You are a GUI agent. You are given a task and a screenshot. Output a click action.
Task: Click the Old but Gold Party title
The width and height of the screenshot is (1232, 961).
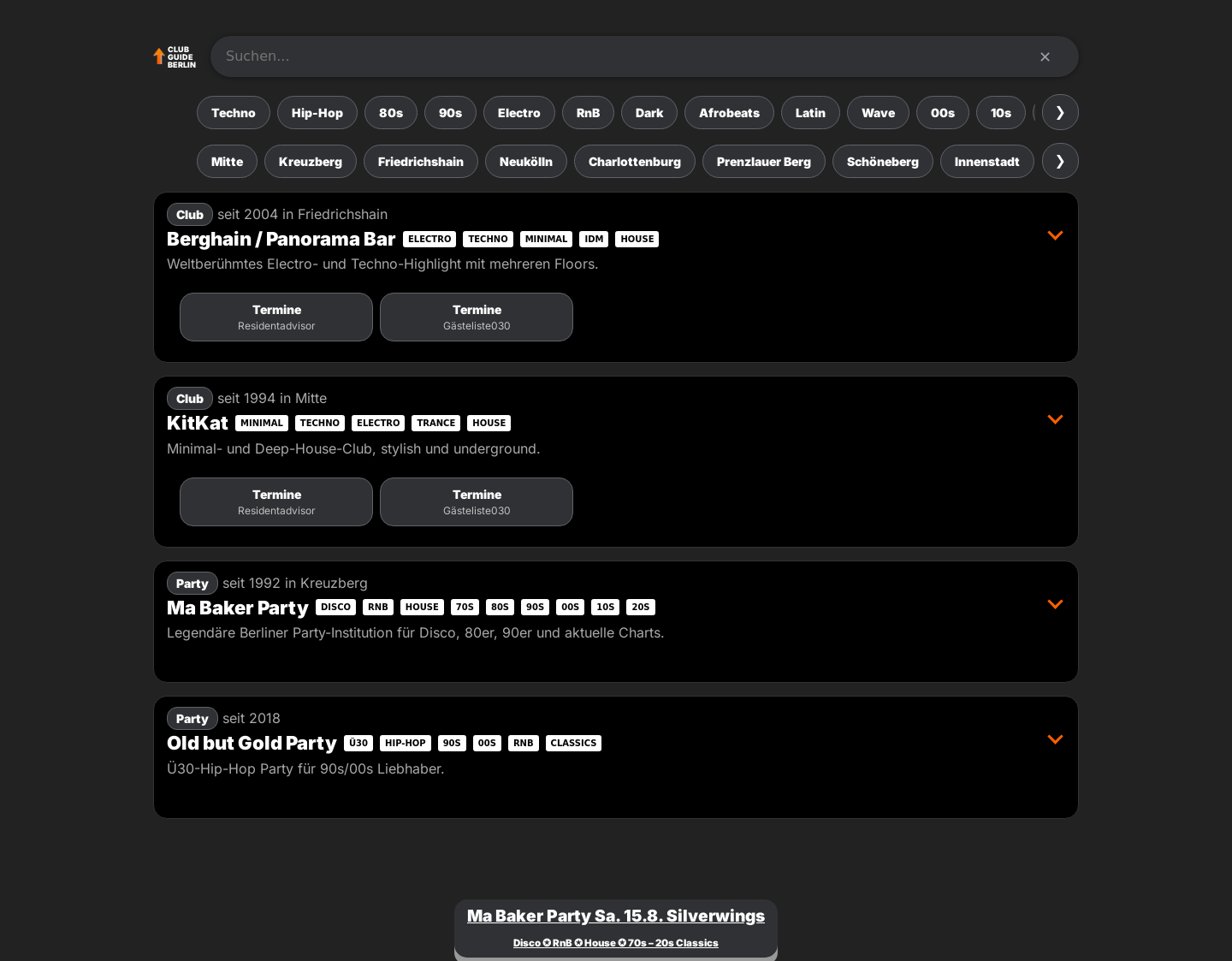pyautogui.click(x=252, y=743)
